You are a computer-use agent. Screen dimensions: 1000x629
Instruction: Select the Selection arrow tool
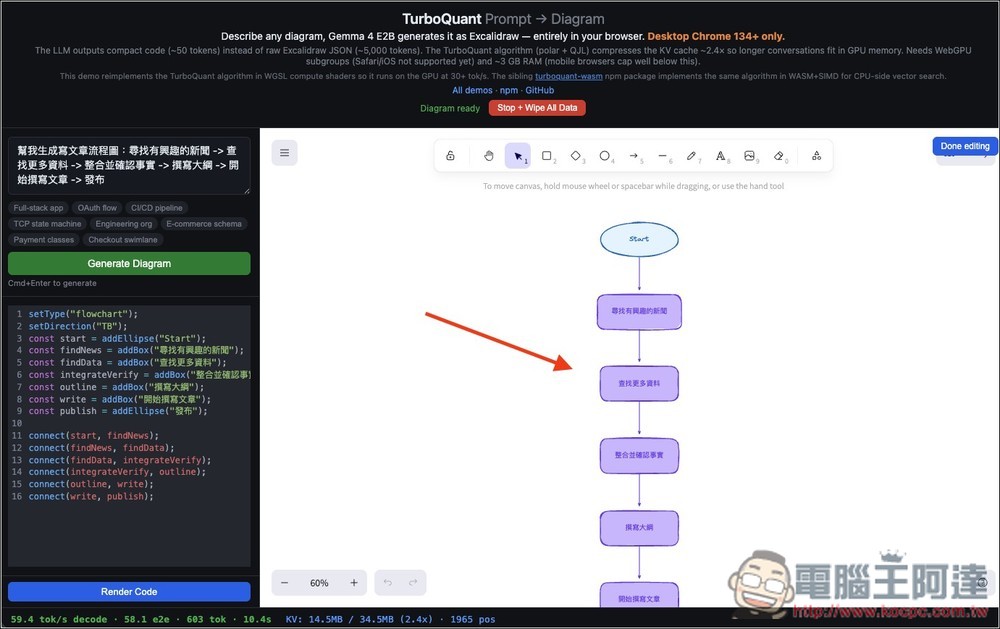coord(518,156)
